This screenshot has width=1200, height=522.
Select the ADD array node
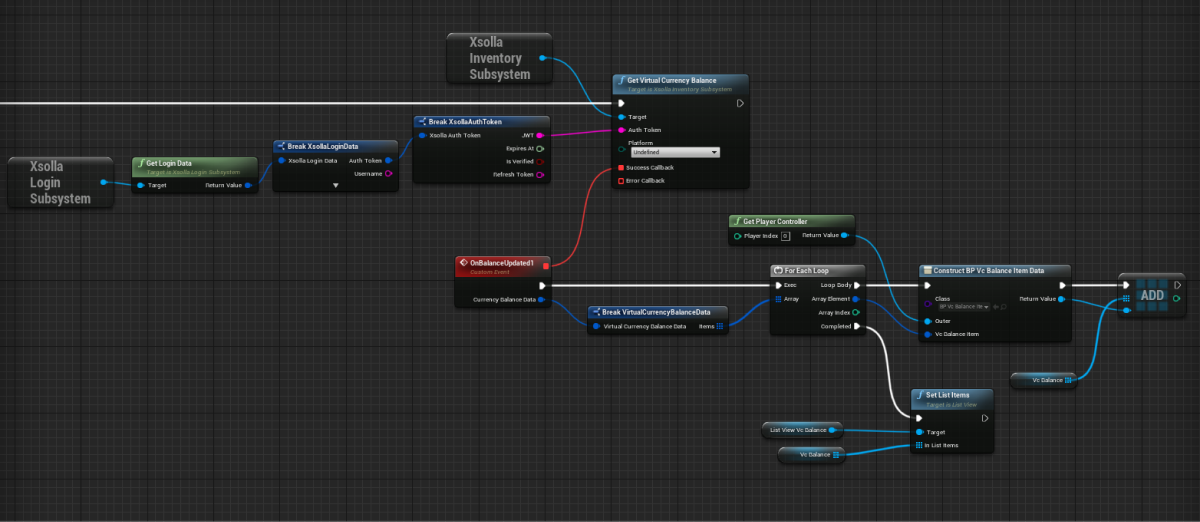click(1152, 296)
